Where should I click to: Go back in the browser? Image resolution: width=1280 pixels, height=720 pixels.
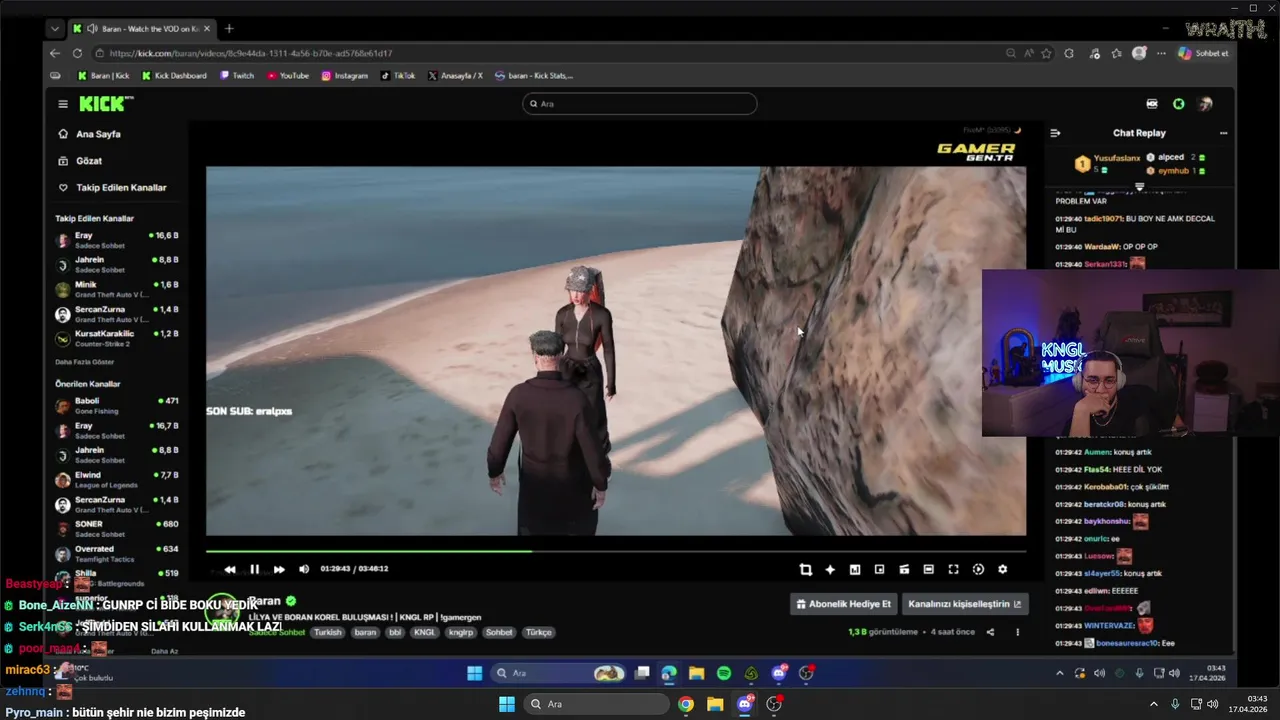click(55, 53)
